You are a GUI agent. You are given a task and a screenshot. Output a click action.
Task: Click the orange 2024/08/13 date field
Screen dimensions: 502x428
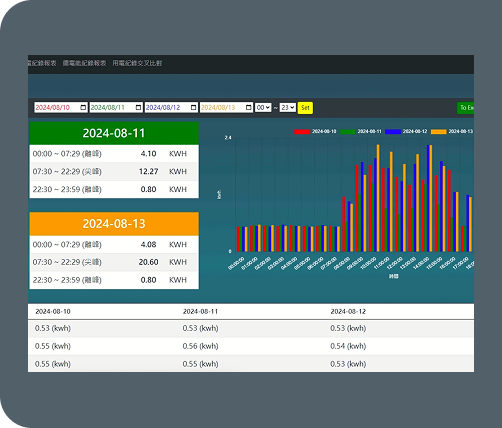tap(226, 107)
